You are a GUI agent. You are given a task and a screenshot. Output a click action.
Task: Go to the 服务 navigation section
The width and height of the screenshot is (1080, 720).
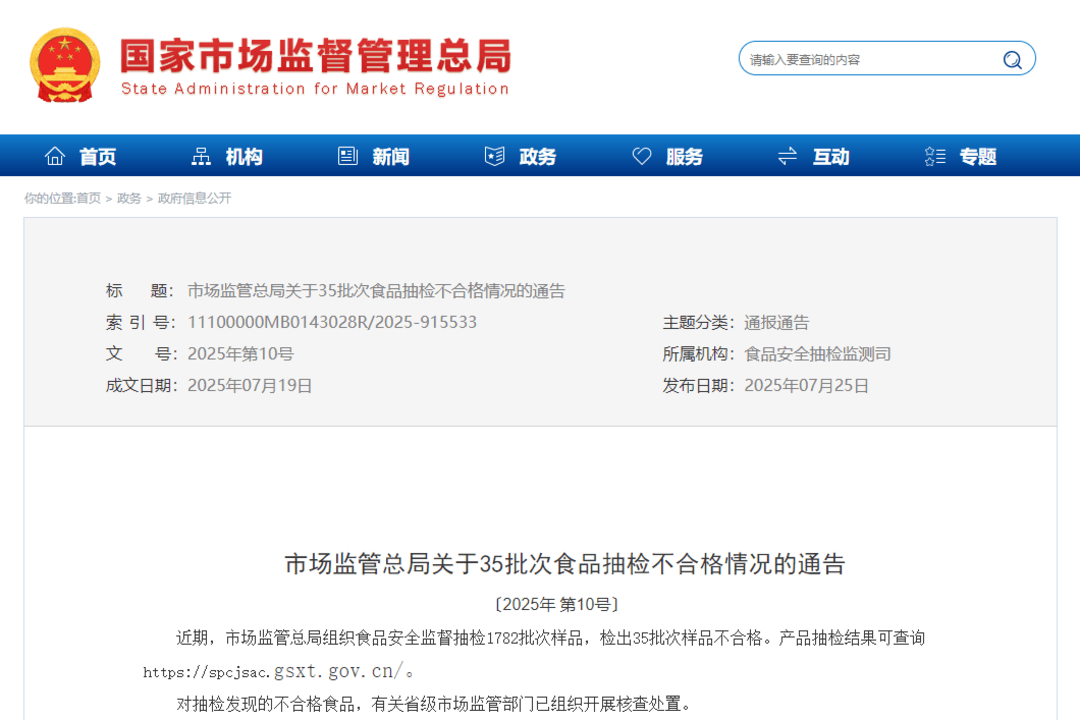click(x=684, y=157)
